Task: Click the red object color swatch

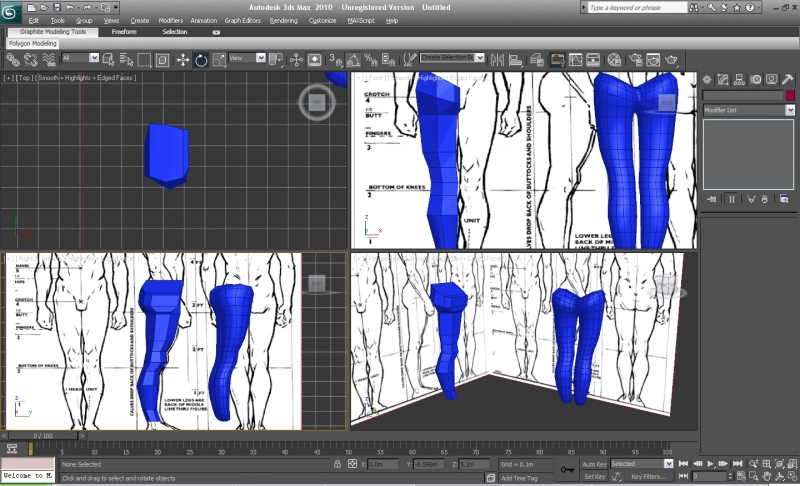Action: (x=790, y=95)
